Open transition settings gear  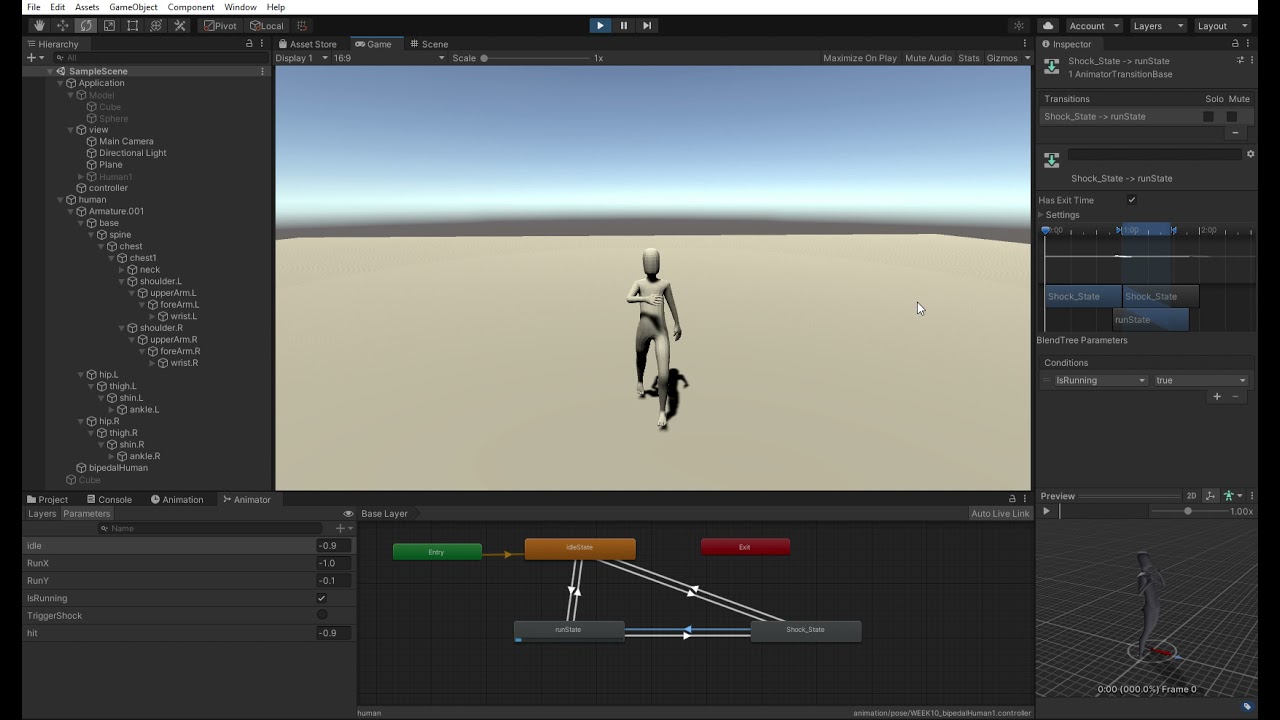pos(1250,154)
